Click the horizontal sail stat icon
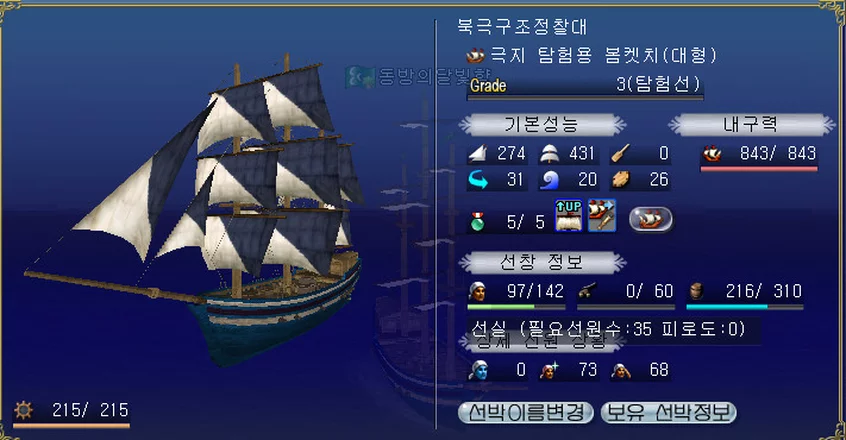 549,154
